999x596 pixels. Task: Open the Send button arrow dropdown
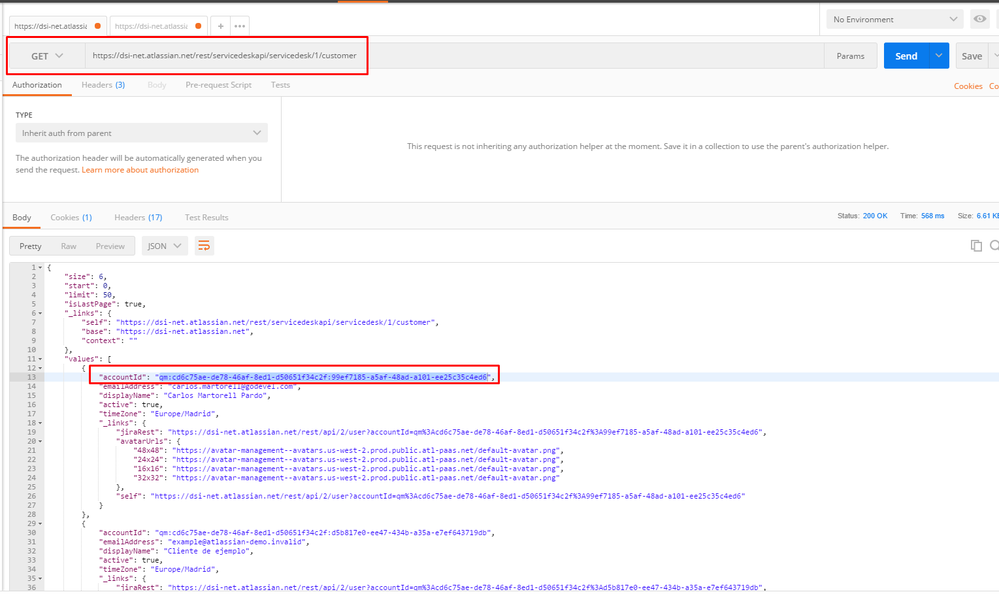click(x=939, y=56)
